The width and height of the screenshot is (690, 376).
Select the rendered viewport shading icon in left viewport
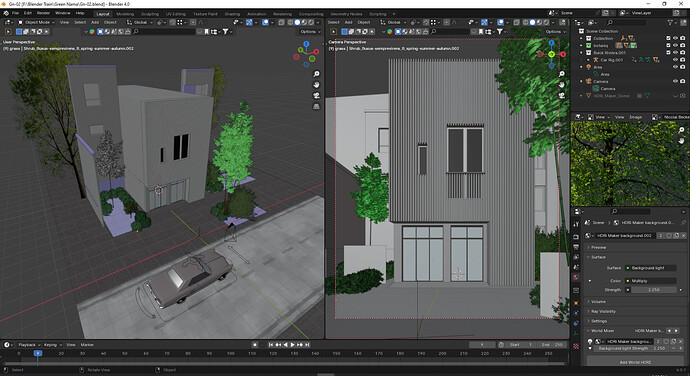311,22
